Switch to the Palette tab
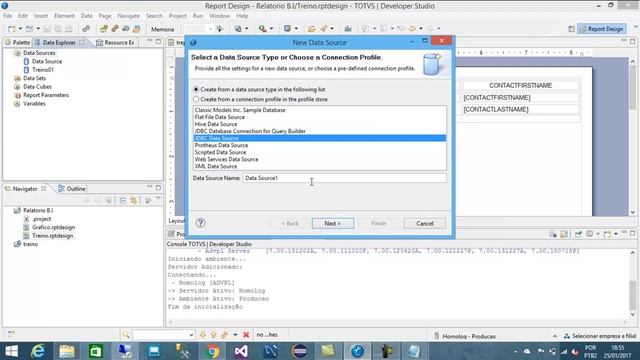 pos(18,42)
